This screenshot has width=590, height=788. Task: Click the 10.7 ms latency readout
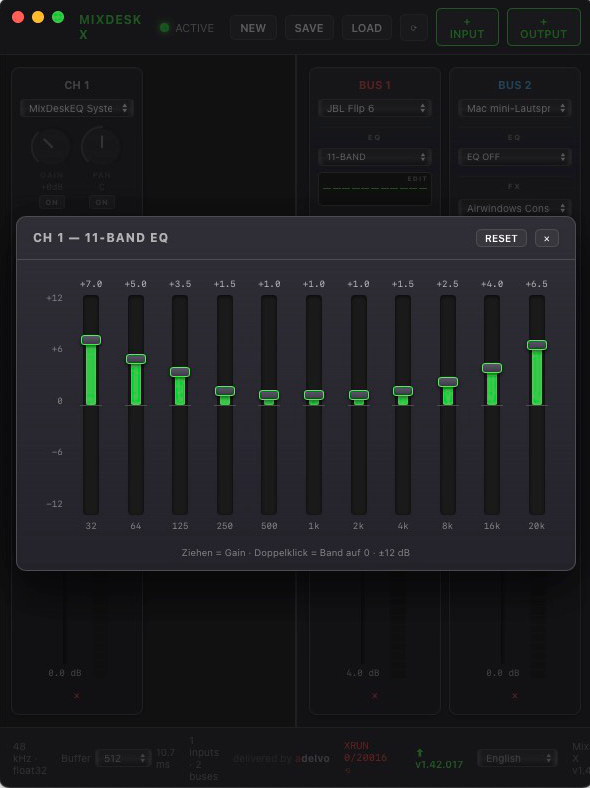click(166, 758)
